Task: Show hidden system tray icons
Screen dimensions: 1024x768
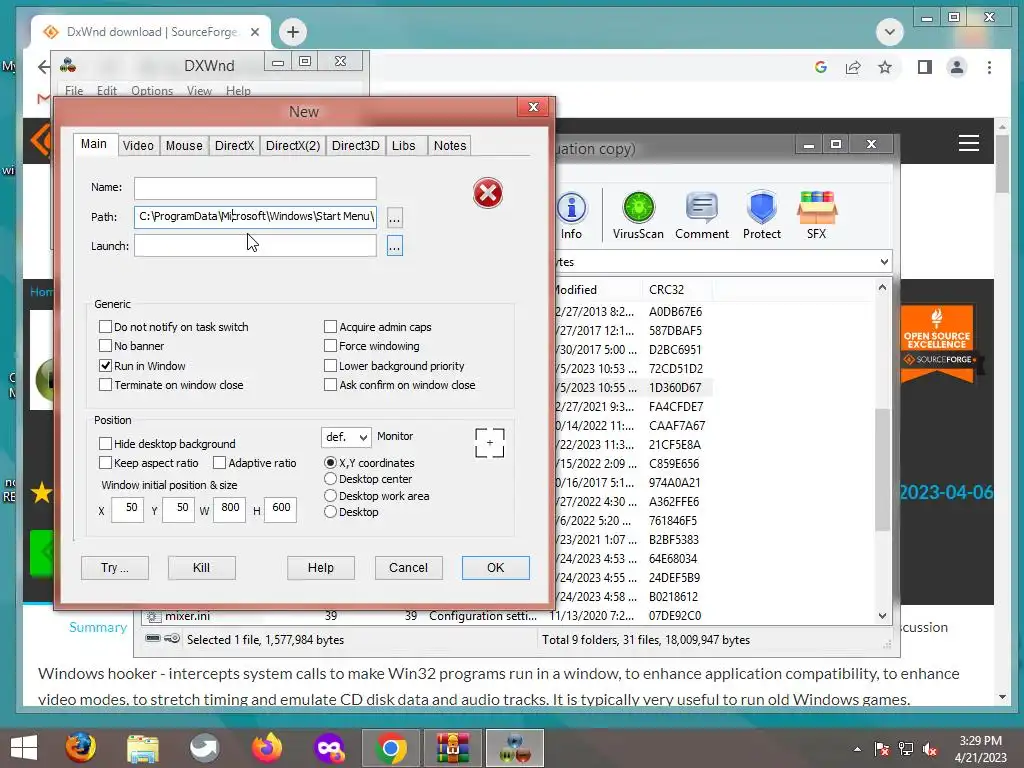Action: coord(857,749)
